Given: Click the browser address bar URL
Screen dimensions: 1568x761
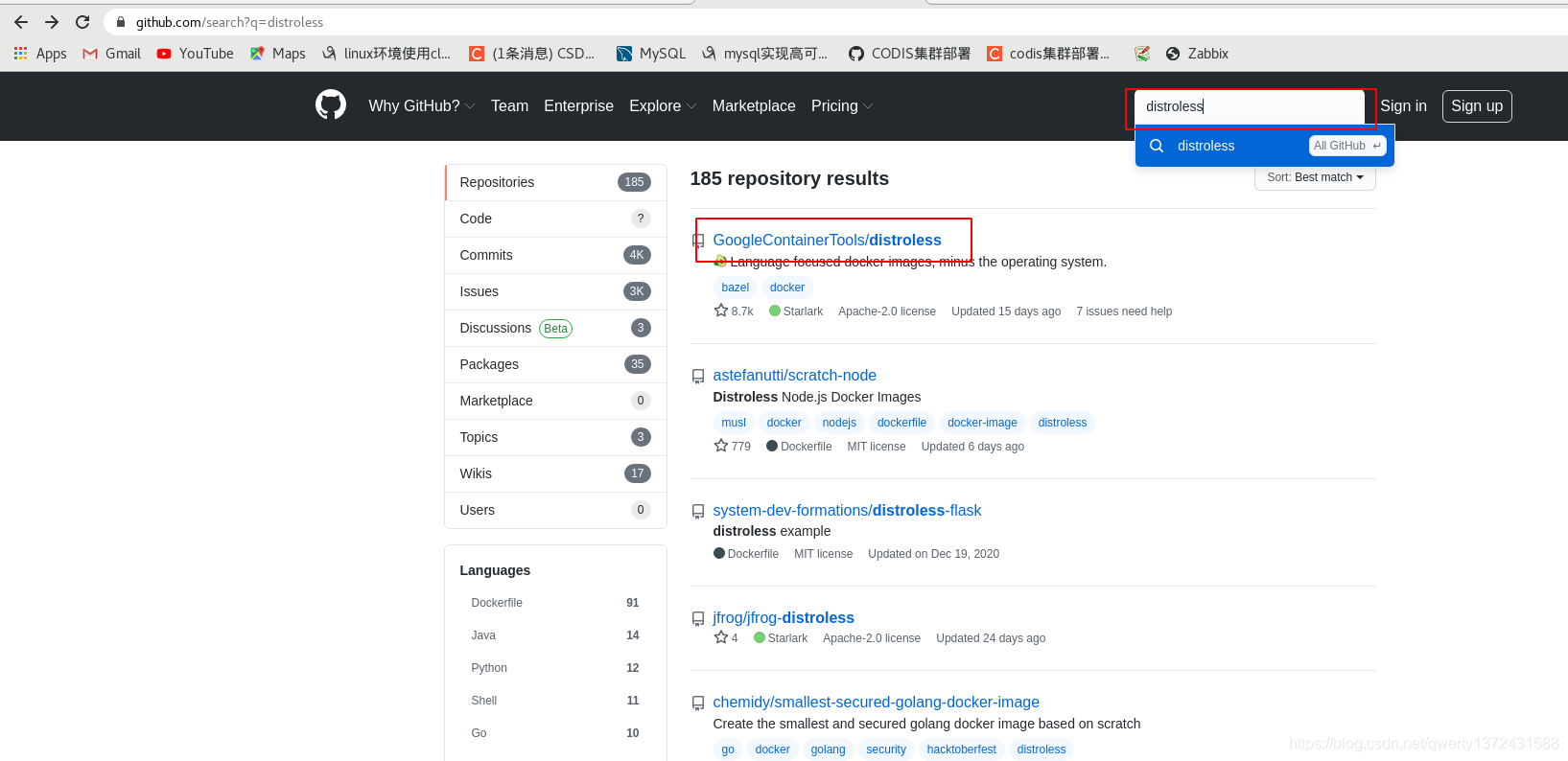Looking at the screenshot, I should pos(229,22).
